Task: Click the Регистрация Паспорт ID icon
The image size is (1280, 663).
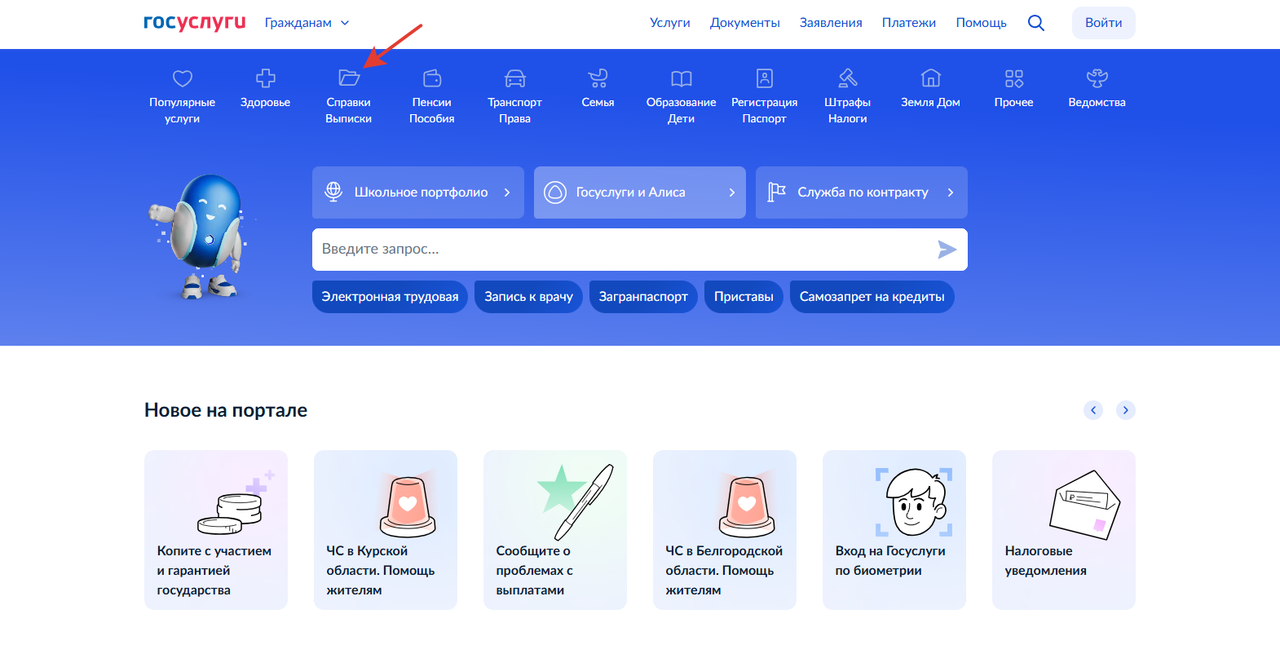Action: (765, 78)
